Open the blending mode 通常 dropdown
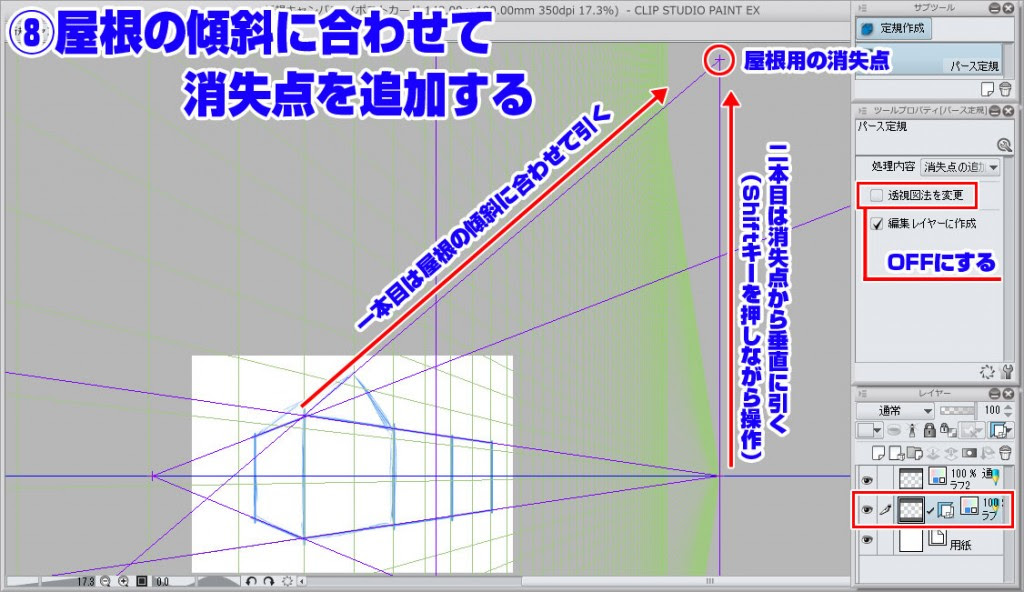1024x592 pixels. [x=895, y=410]
